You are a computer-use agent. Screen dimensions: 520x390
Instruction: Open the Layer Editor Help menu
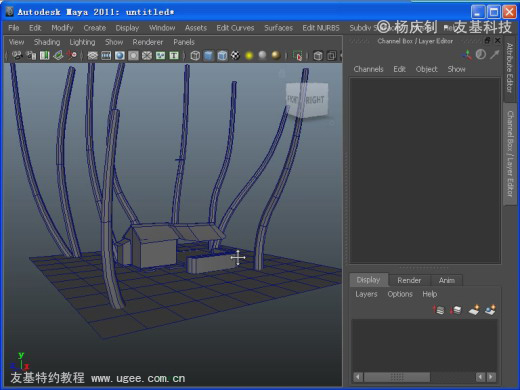point(430,294)
